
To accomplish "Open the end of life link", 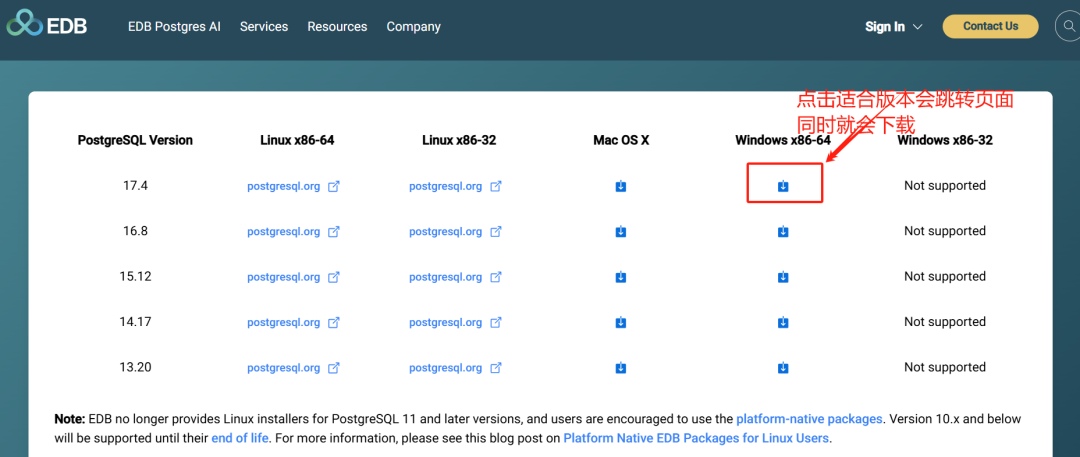I will point(240,438).
